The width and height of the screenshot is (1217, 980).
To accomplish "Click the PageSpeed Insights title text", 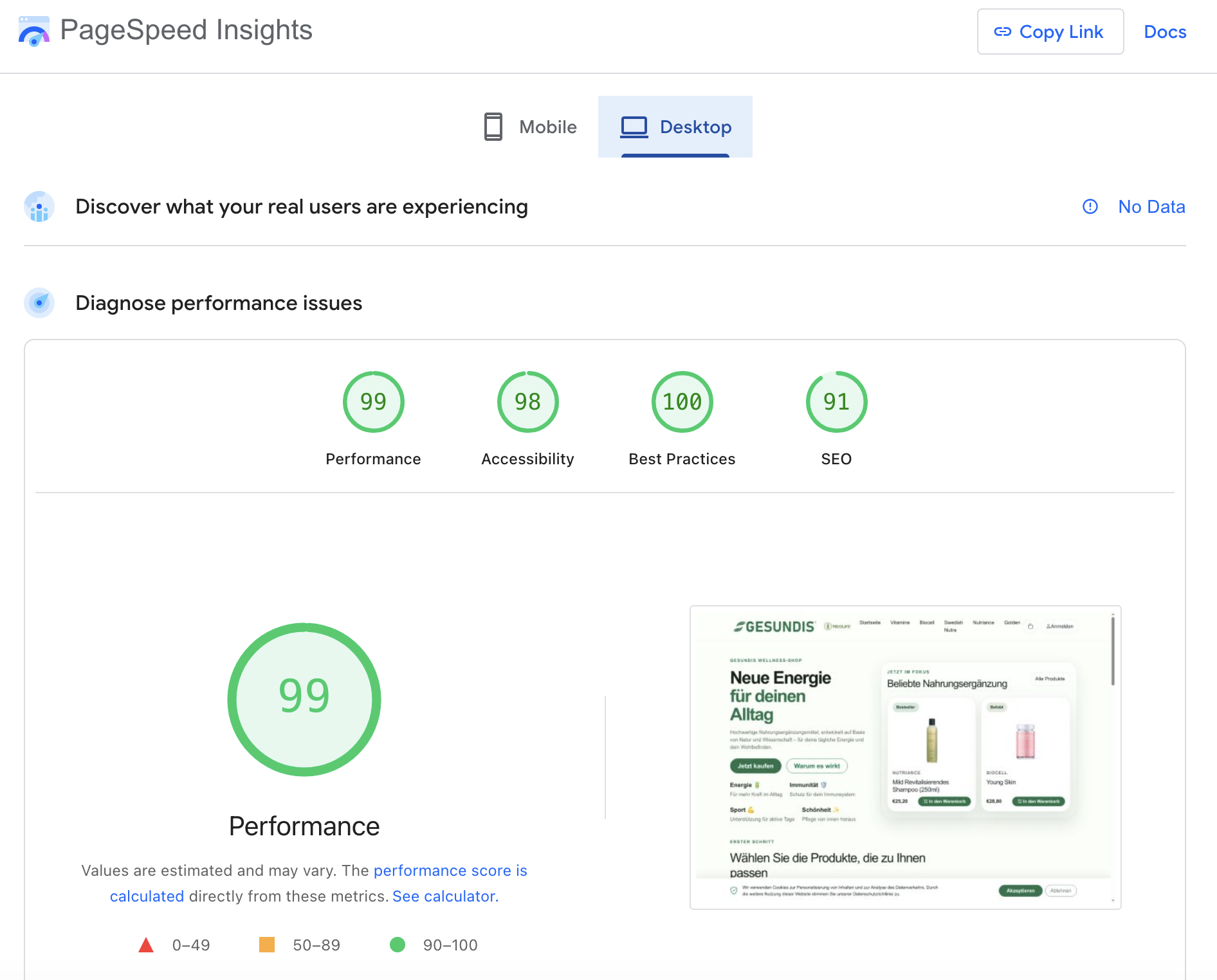I will (x=186, y=30).
